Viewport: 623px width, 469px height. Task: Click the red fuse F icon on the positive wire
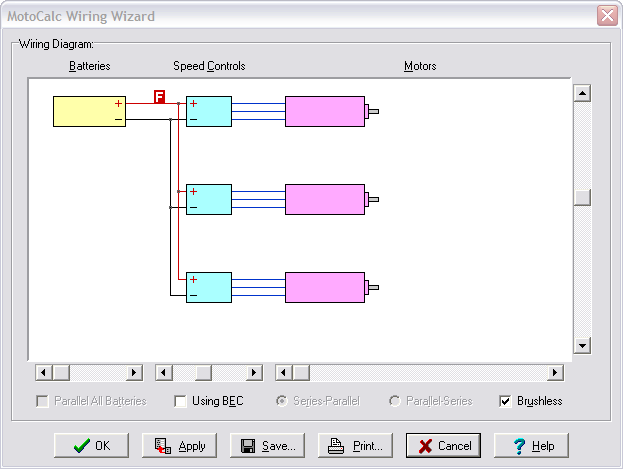click(159, 97)
